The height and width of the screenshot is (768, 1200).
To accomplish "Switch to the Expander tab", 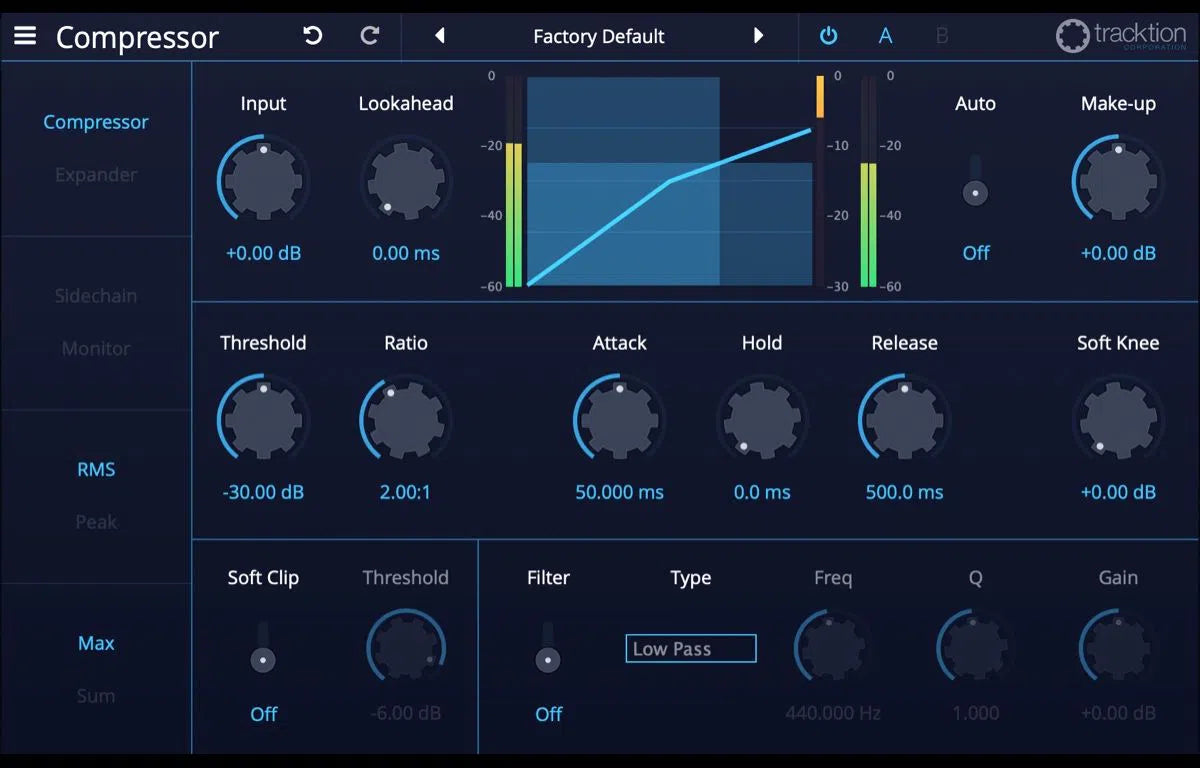I will [x=95, y=174].
